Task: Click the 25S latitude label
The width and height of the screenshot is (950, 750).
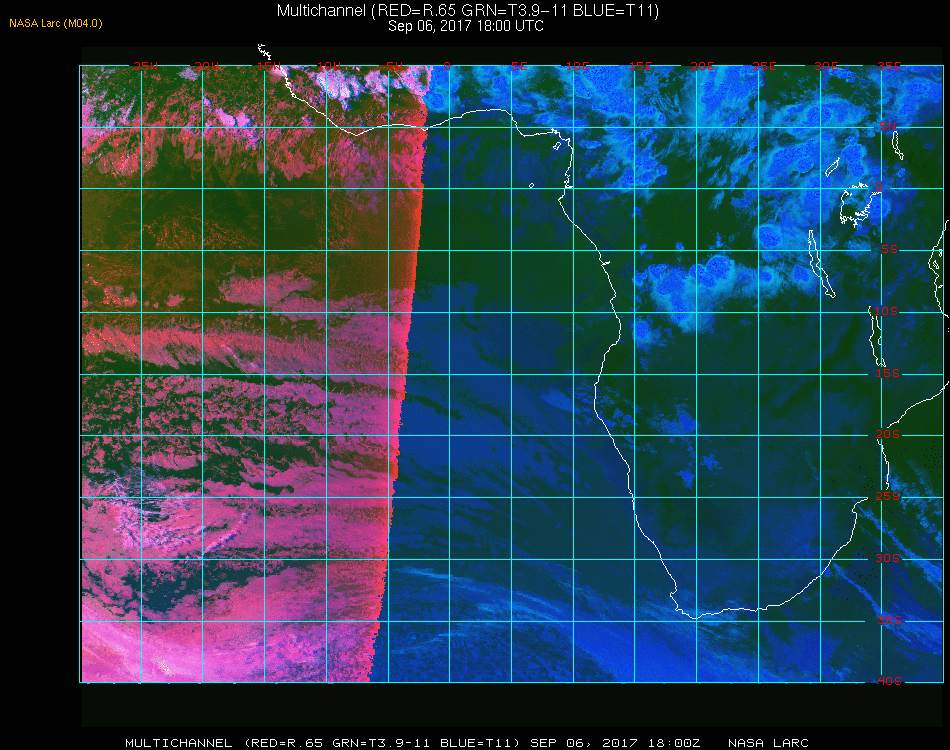Action: click(x=888, y=496)
